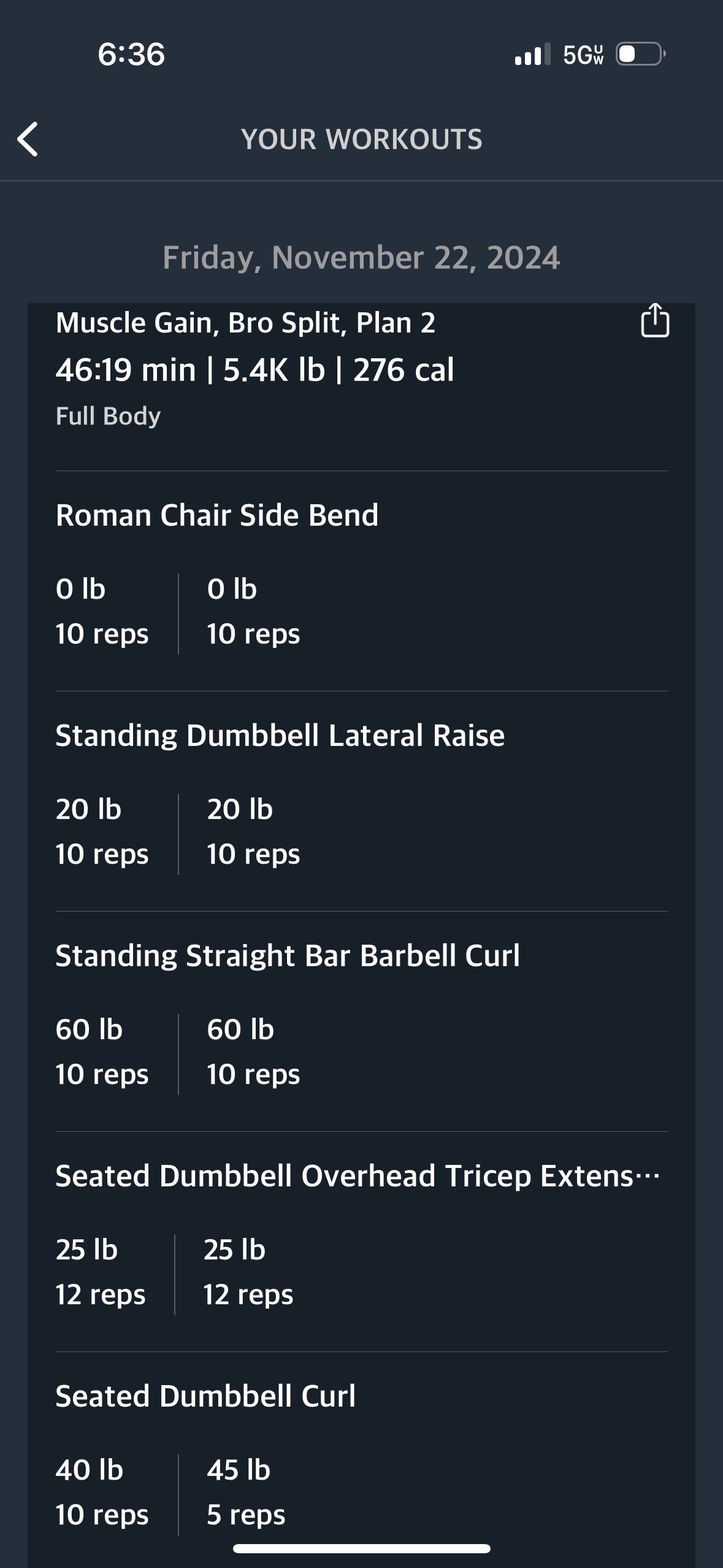The width and height of the screenshot is (723, 1568).
Task: Open Muscle Gain, Bro Split, Plan 2
Action: click(245, 323)
